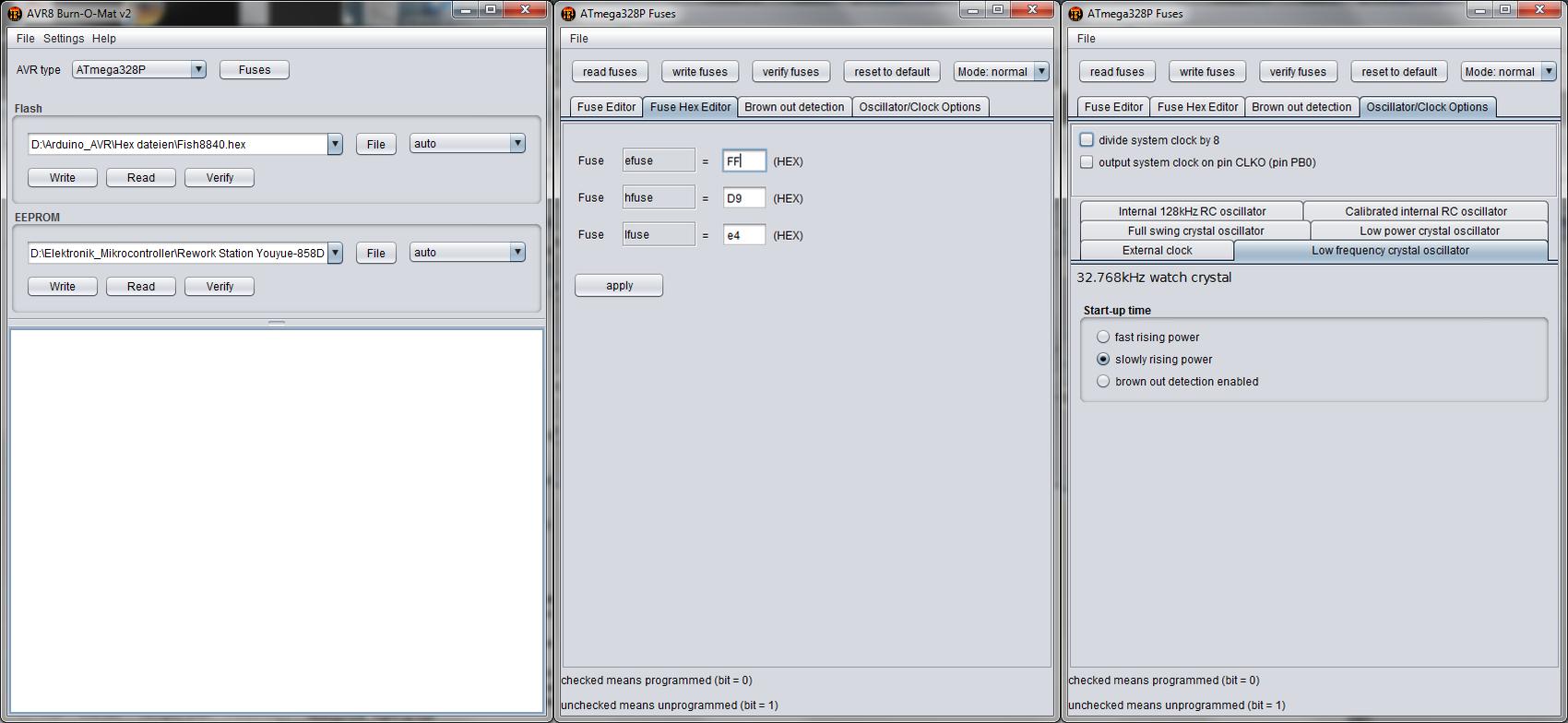Click Write button in EEPROM section
The height and width of the screenshot is (723, 1568).
pos(63,286)
